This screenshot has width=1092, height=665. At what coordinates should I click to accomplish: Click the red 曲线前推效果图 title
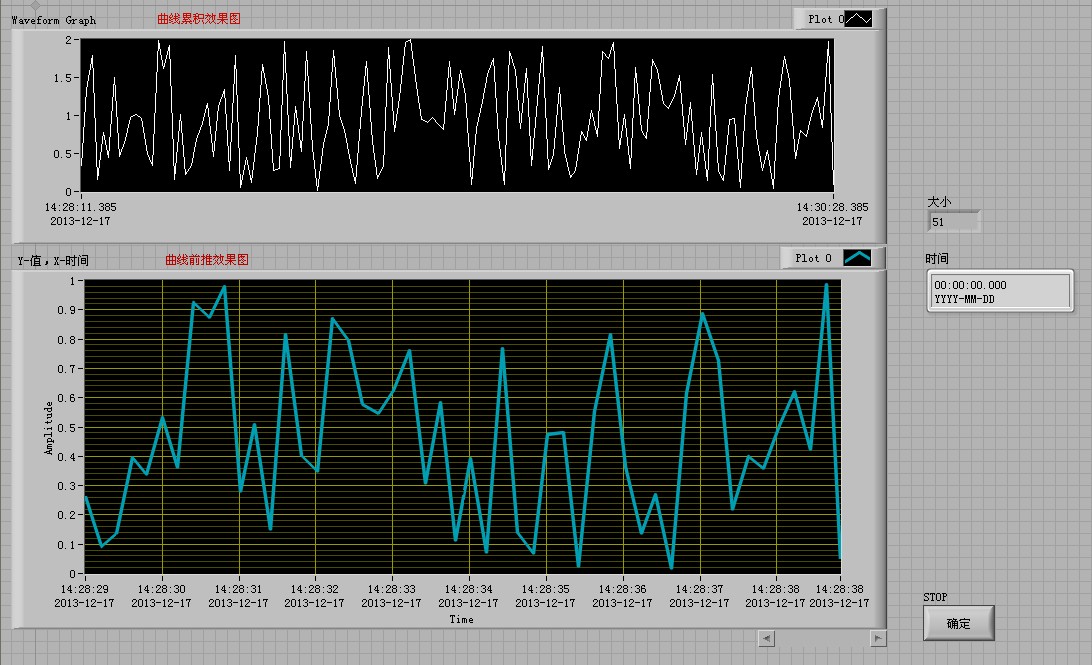[x=207, y=260]
